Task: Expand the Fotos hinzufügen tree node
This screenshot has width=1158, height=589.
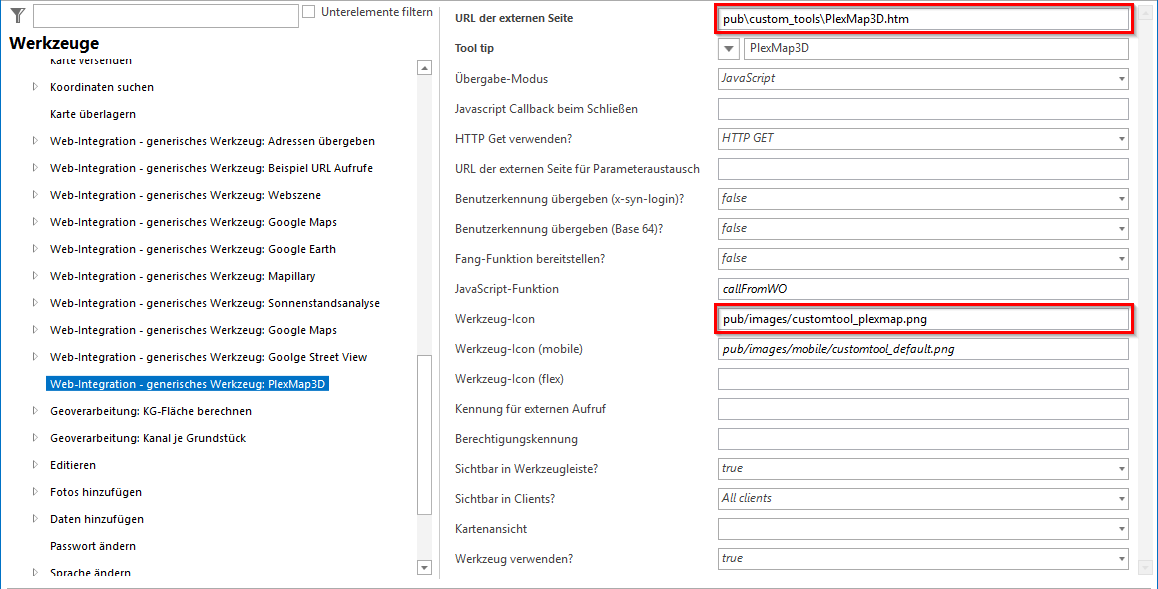Action: (x=35, y=492)
